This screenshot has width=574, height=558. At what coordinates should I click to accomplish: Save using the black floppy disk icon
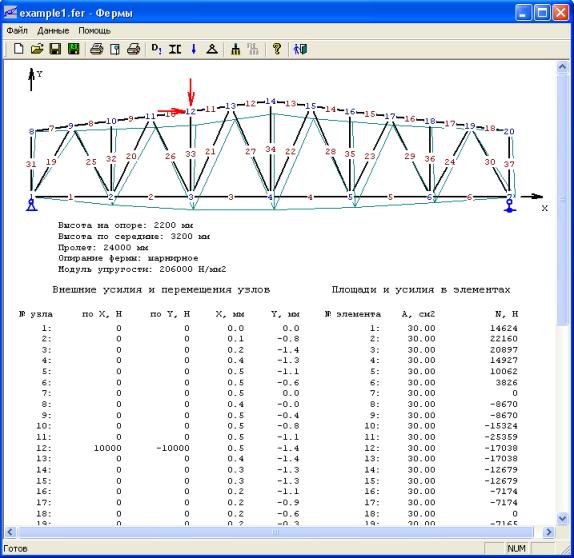click(x=55, y=49)
